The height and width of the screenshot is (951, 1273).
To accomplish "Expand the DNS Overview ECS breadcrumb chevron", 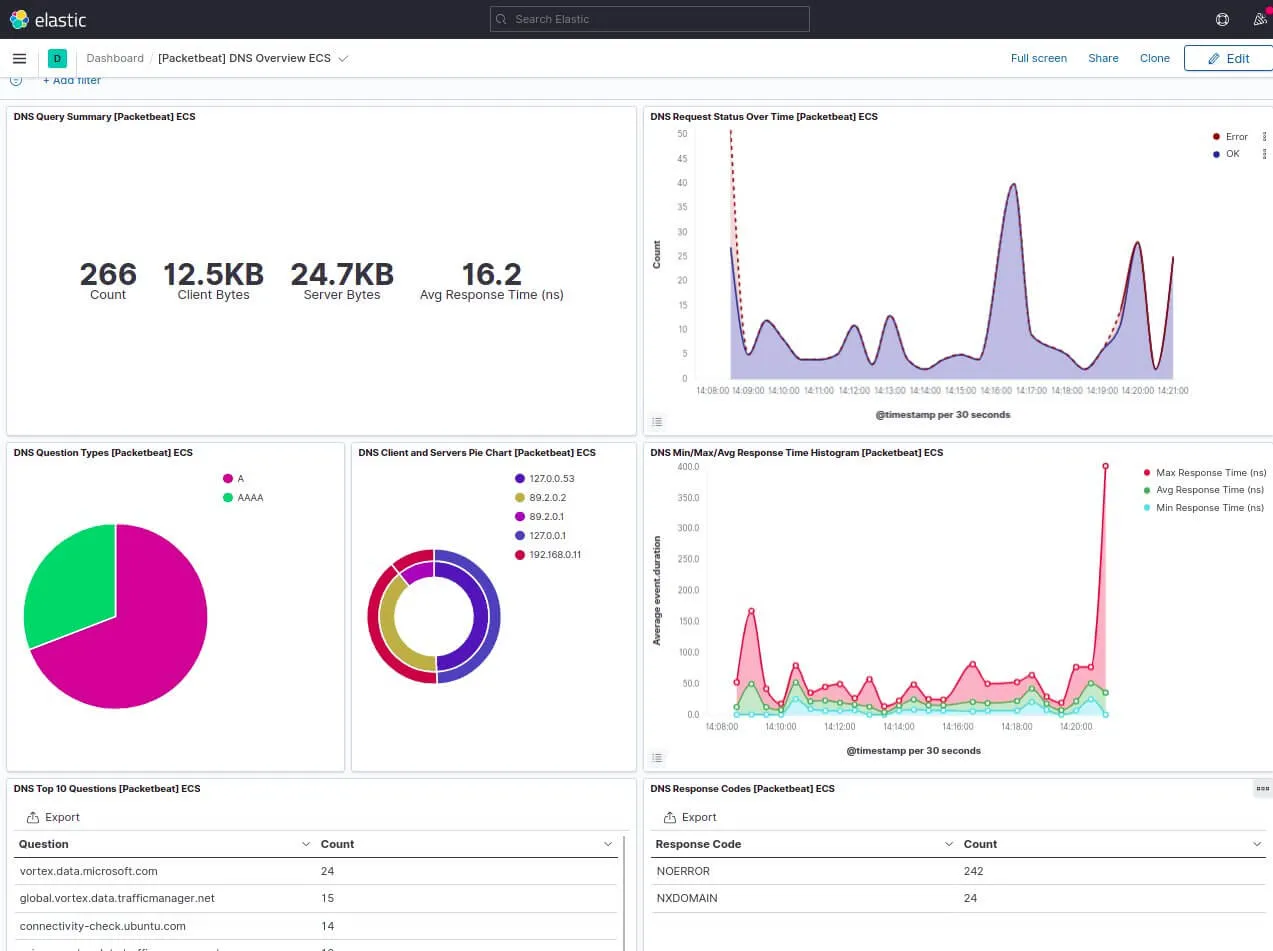I will 343,58.
